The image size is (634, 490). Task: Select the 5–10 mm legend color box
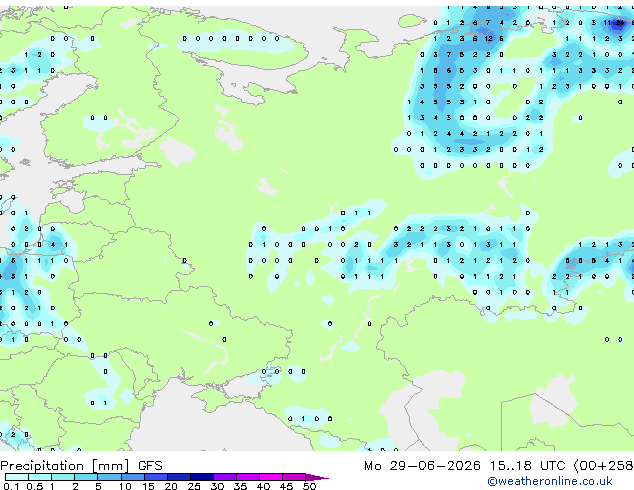109,477
